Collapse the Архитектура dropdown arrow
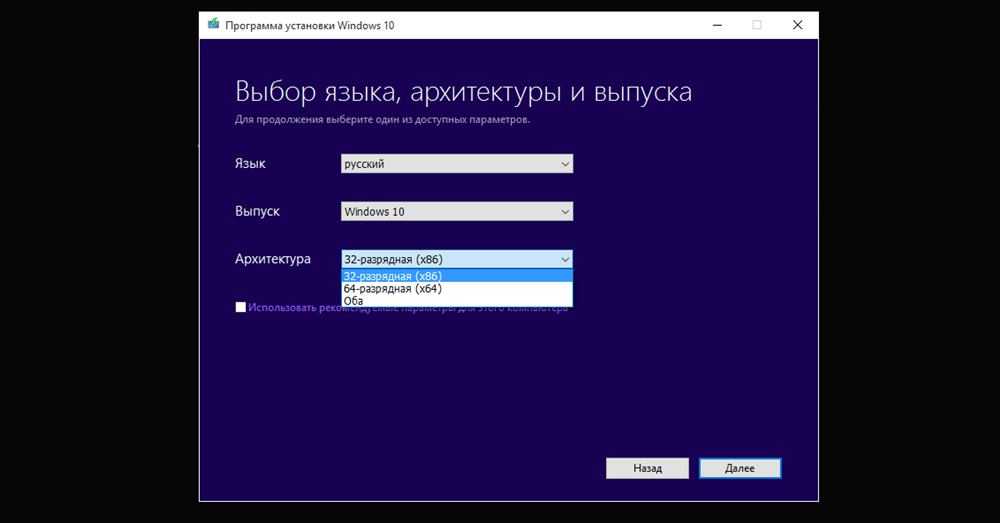This screenshot has height=523, width=1000. (564, 259)
